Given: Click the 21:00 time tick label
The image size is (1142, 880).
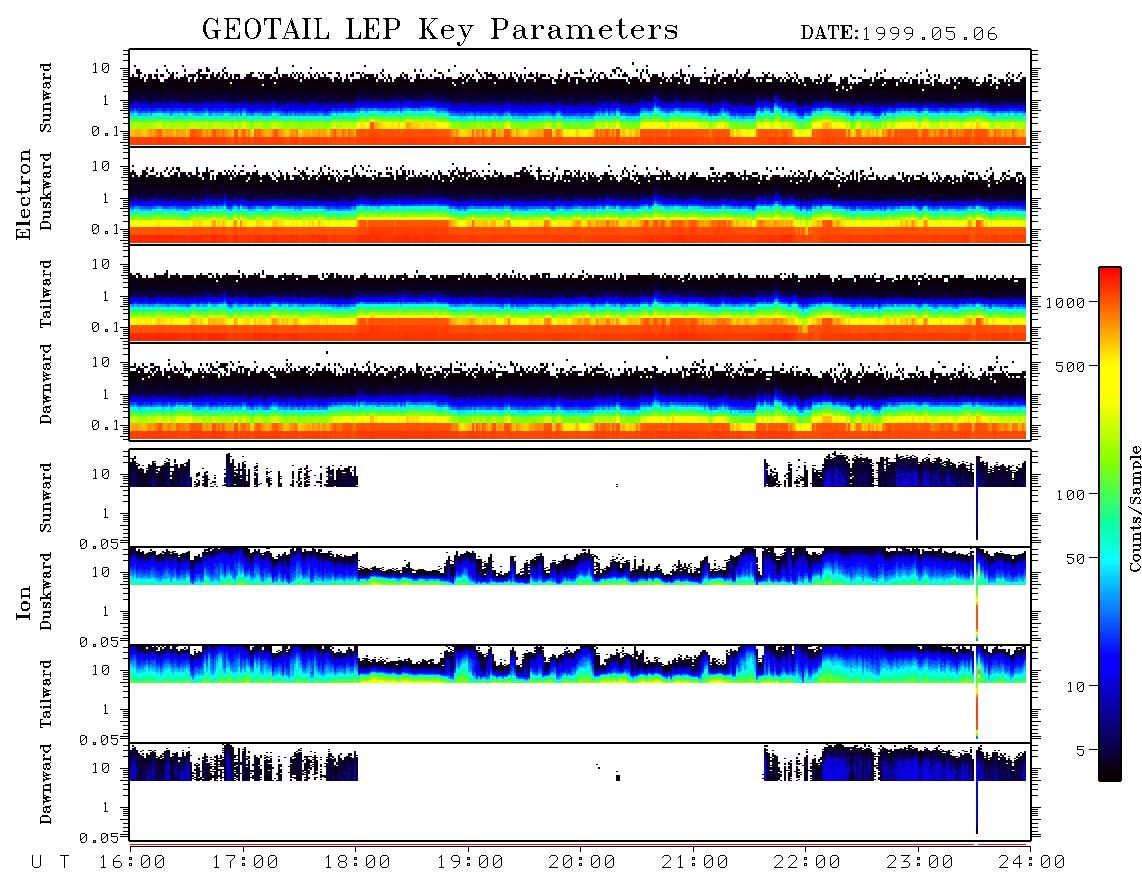Looking at the screenshot, I should pyautogui.click(x=695, y=863).
